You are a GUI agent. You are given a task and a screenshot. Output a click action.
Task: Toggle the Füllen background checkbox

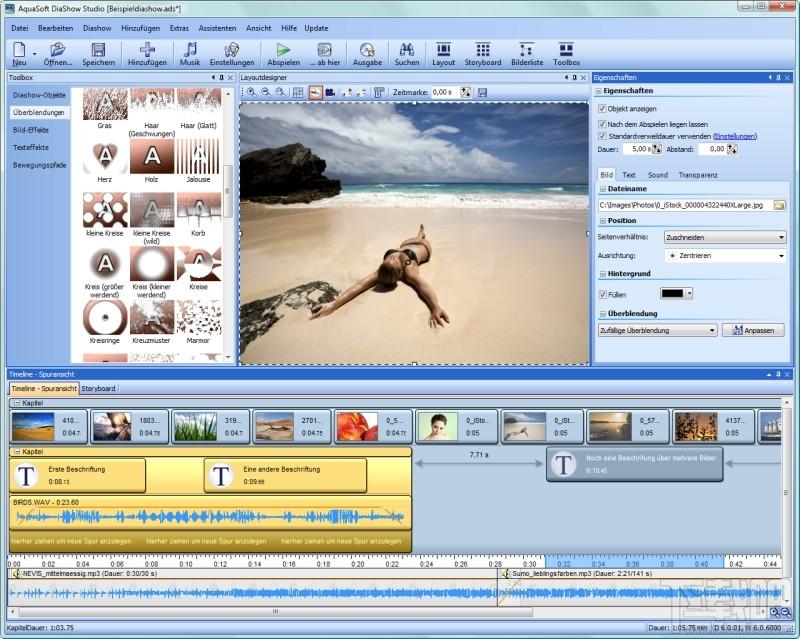coord(602,294)
